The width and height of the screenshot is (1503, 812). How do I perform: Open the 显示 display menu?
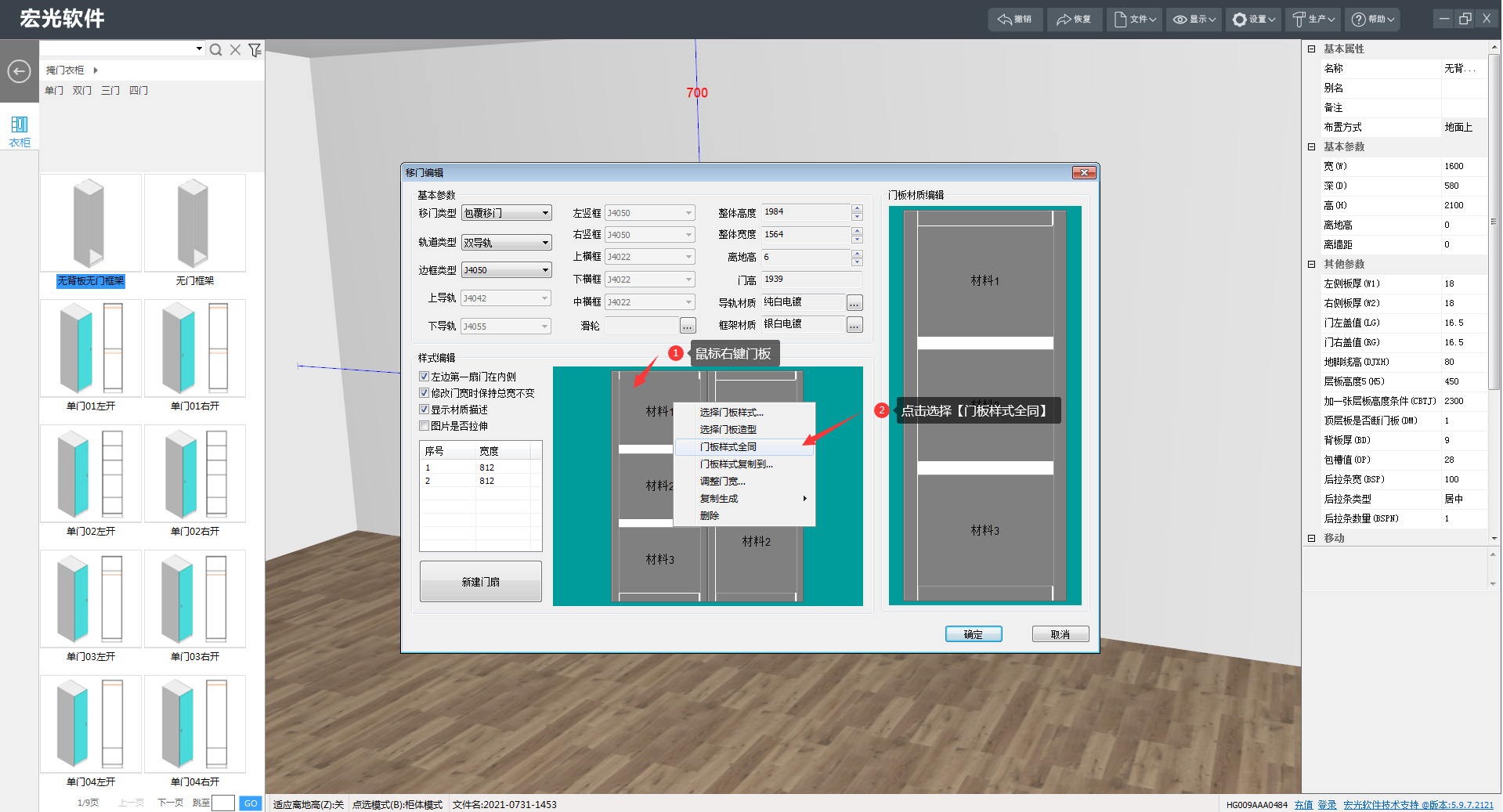(1194, 19)
